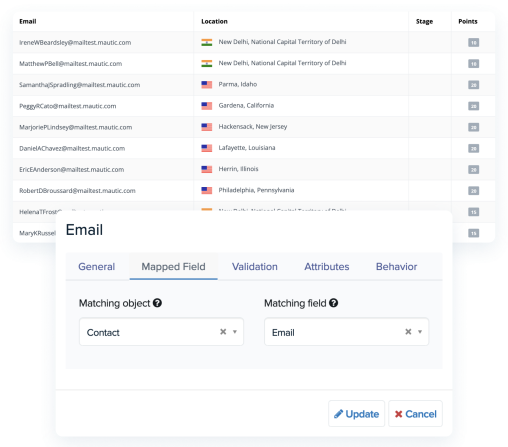Screen dimensions: 508x447
Task: Click the US flag beside Philadelphia, Pennsylvania
Action: click(207, 190)
